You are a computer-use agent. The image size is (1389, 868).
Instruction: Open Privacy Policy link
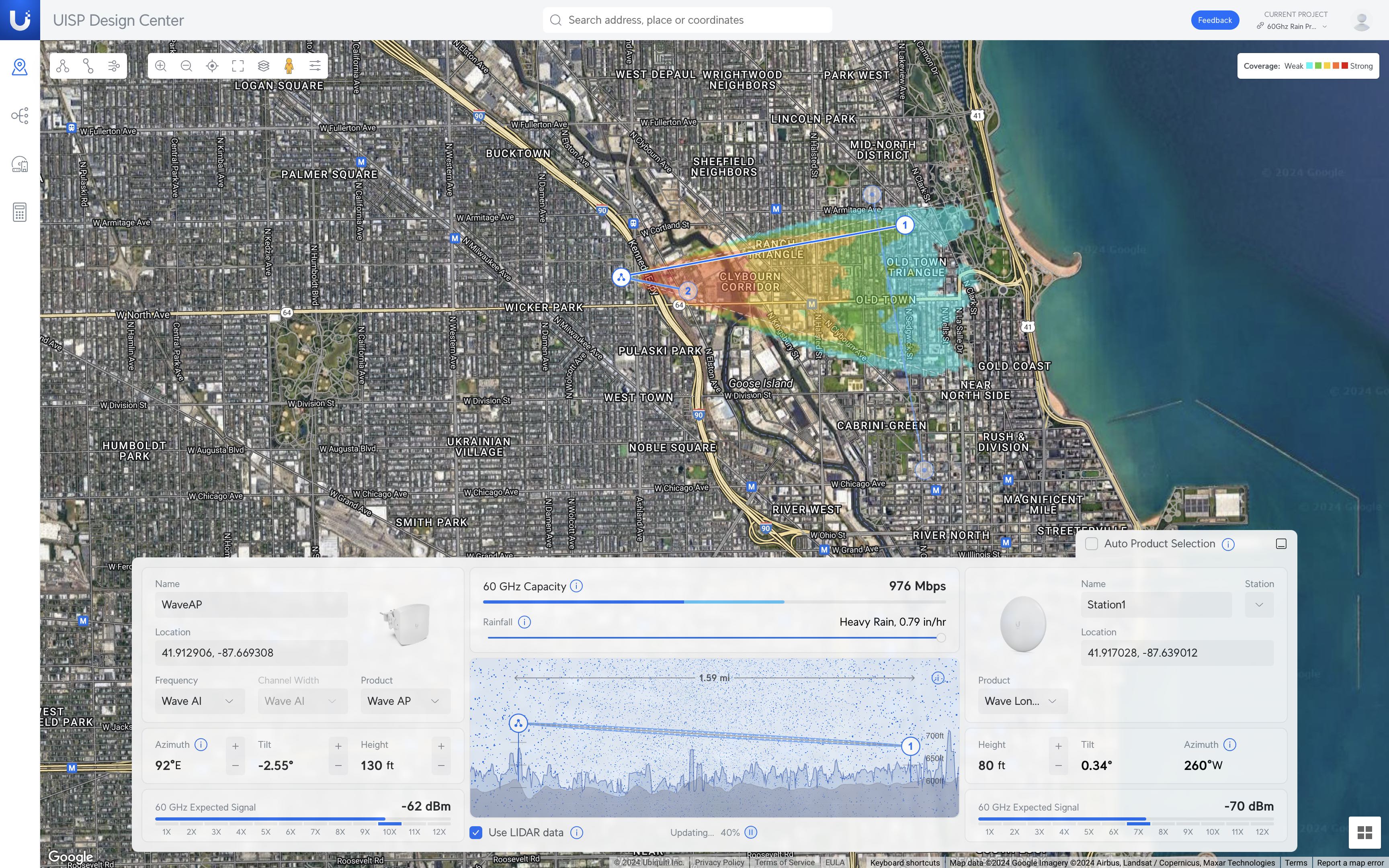[x=719, y=862]
